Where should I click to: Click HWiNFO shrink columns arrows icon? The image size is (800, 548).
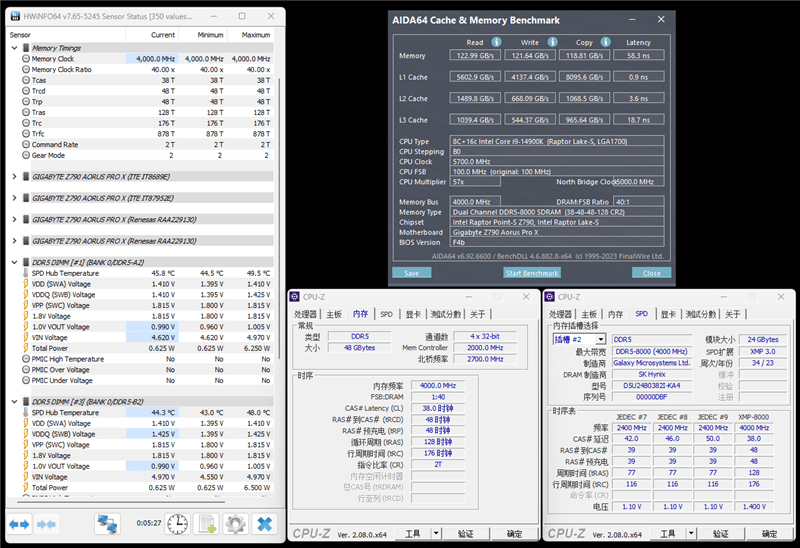click(46, 524)
